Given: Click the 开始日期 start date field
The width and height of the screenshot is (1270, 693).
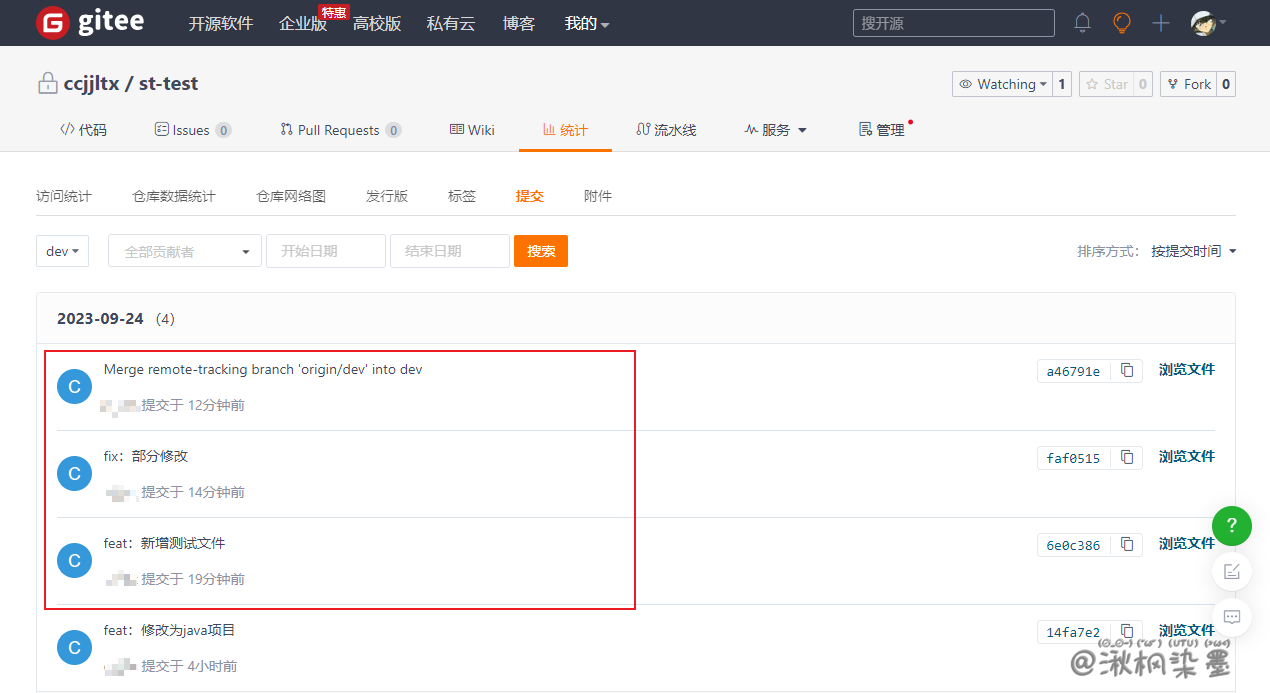Looking at the screenshot, I should click(325, 251).
